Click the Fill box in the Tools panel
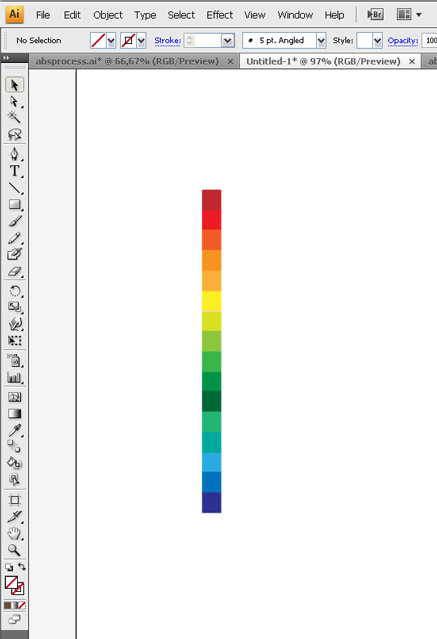The height and width of the screenshot is (639, 437). (11, 583)
